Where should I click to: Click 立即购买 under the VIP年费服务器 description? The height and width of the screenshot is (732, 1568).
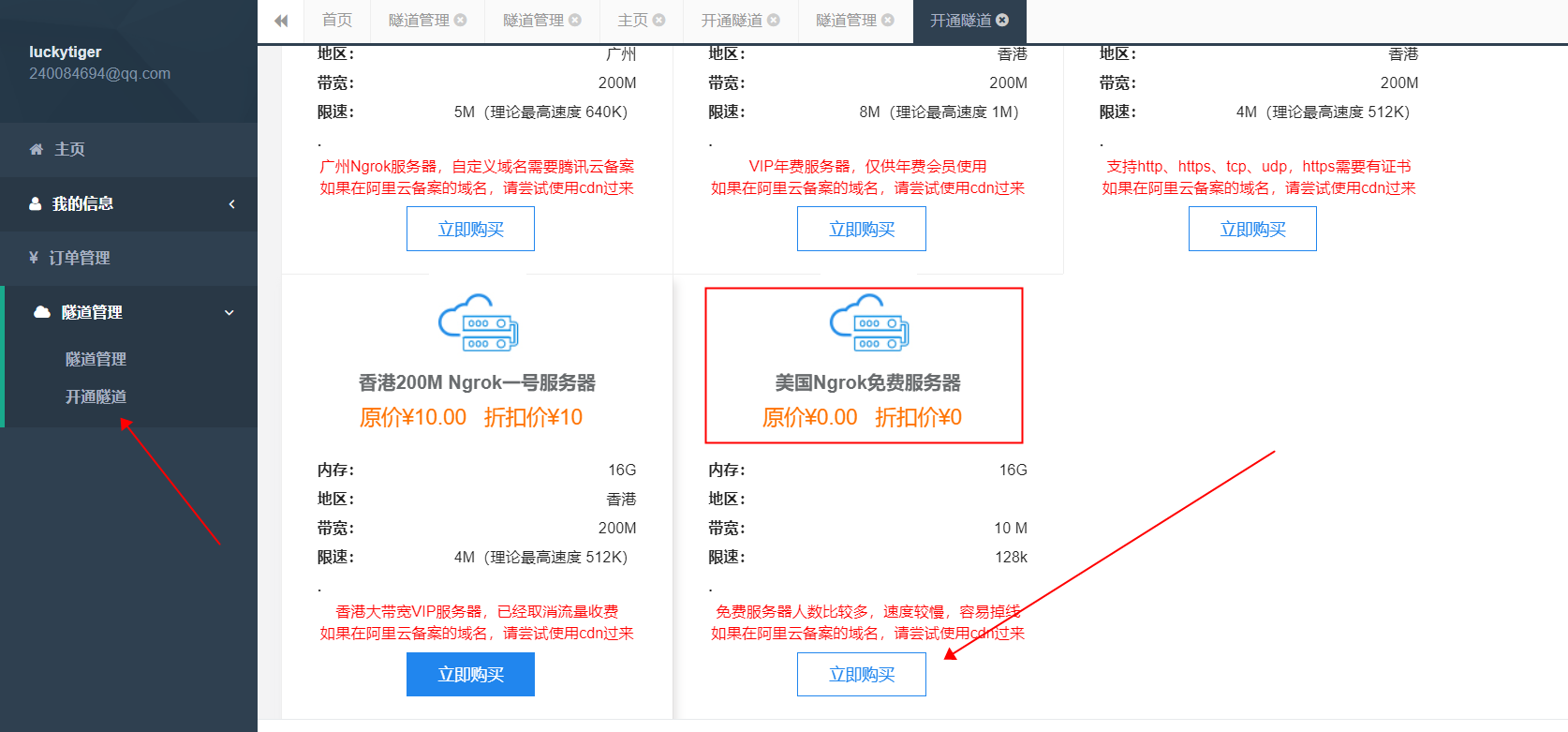tap(861, 230)
